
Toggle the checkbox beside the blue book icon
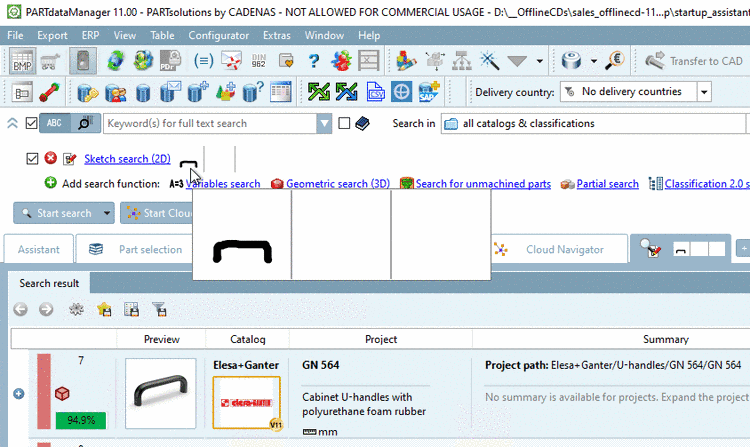344,123
